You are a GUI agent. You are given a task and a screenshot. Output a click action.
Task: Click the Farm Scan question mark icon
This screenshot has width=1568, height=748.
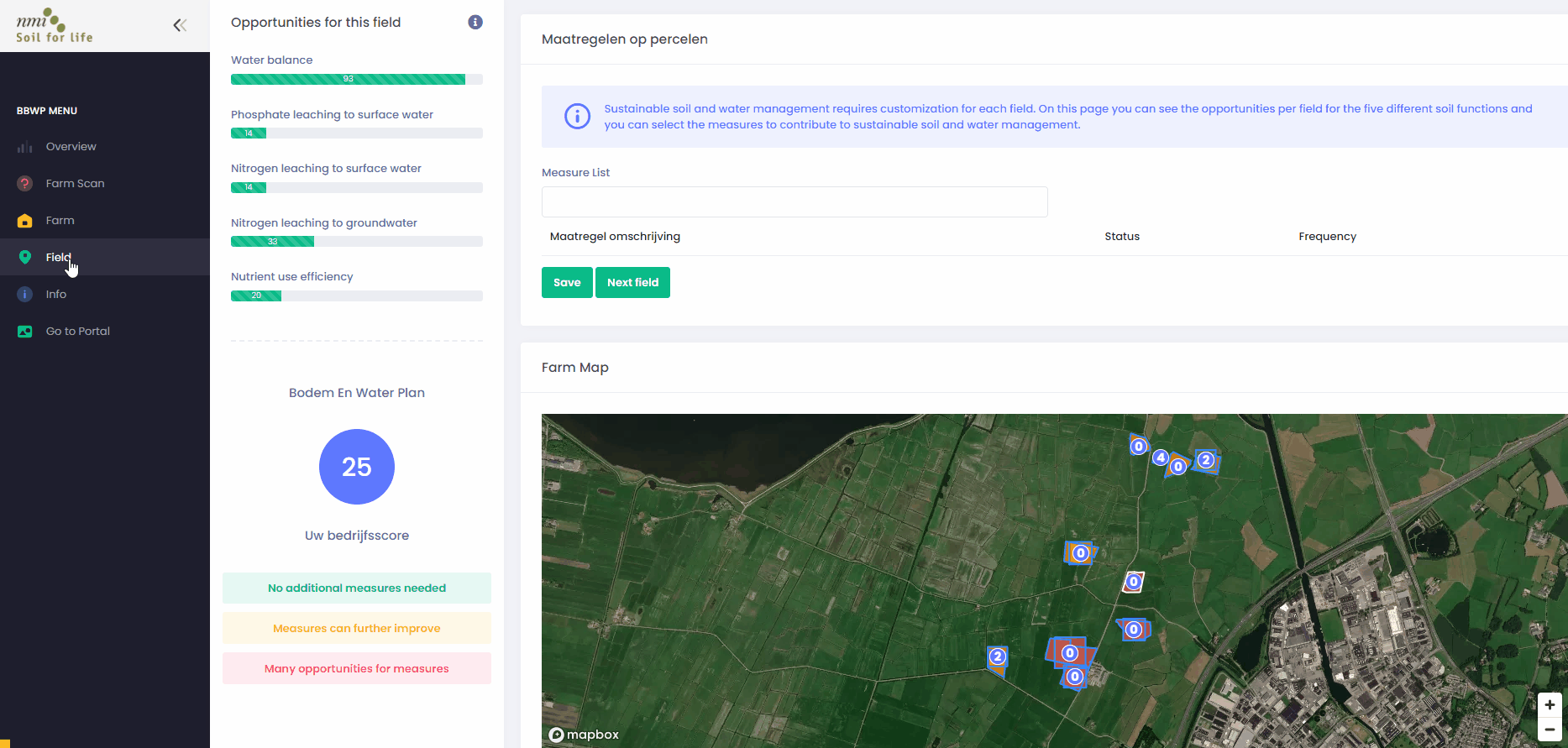point(25,184)
